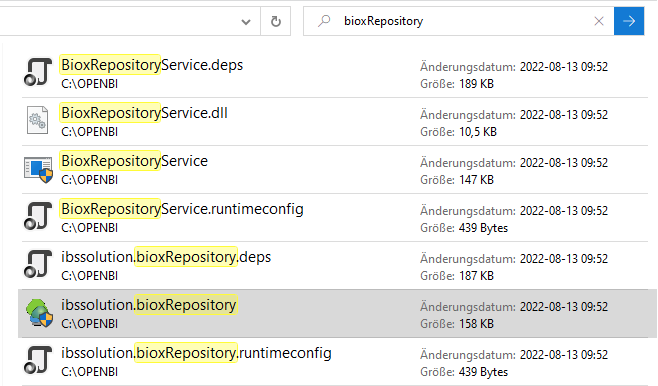658x386 pixels.
Task: Click the ibssolution.bioxRepository.runtimeconfig file icon
Action: point(38,360)
